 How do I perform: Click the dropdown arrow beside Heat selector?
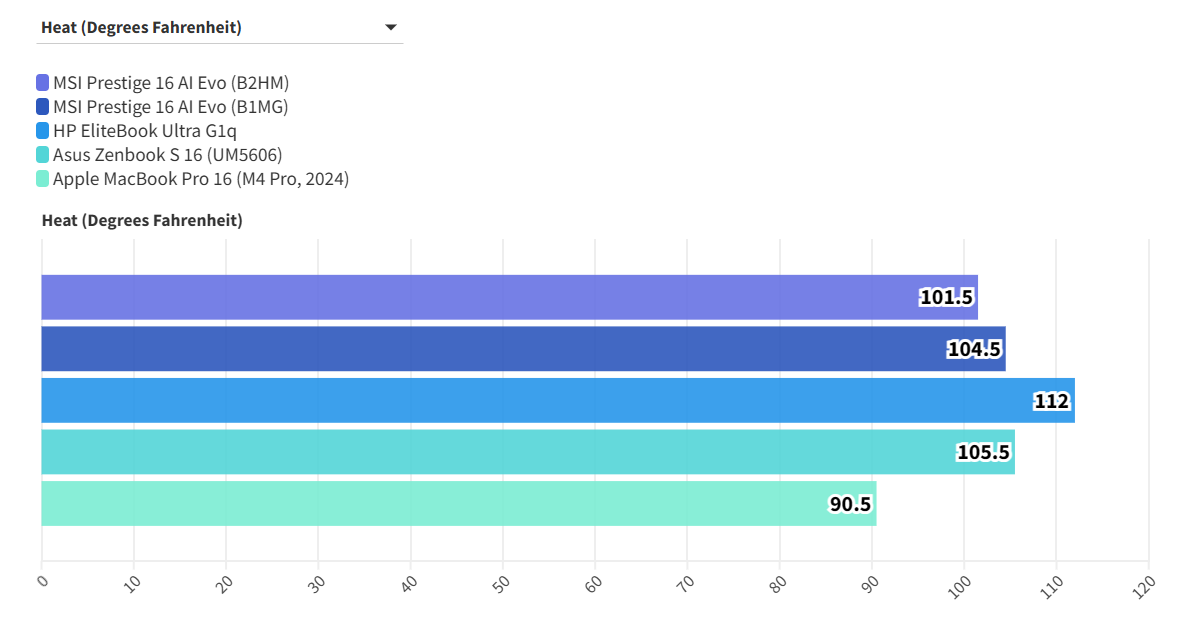tap(391, 28)
